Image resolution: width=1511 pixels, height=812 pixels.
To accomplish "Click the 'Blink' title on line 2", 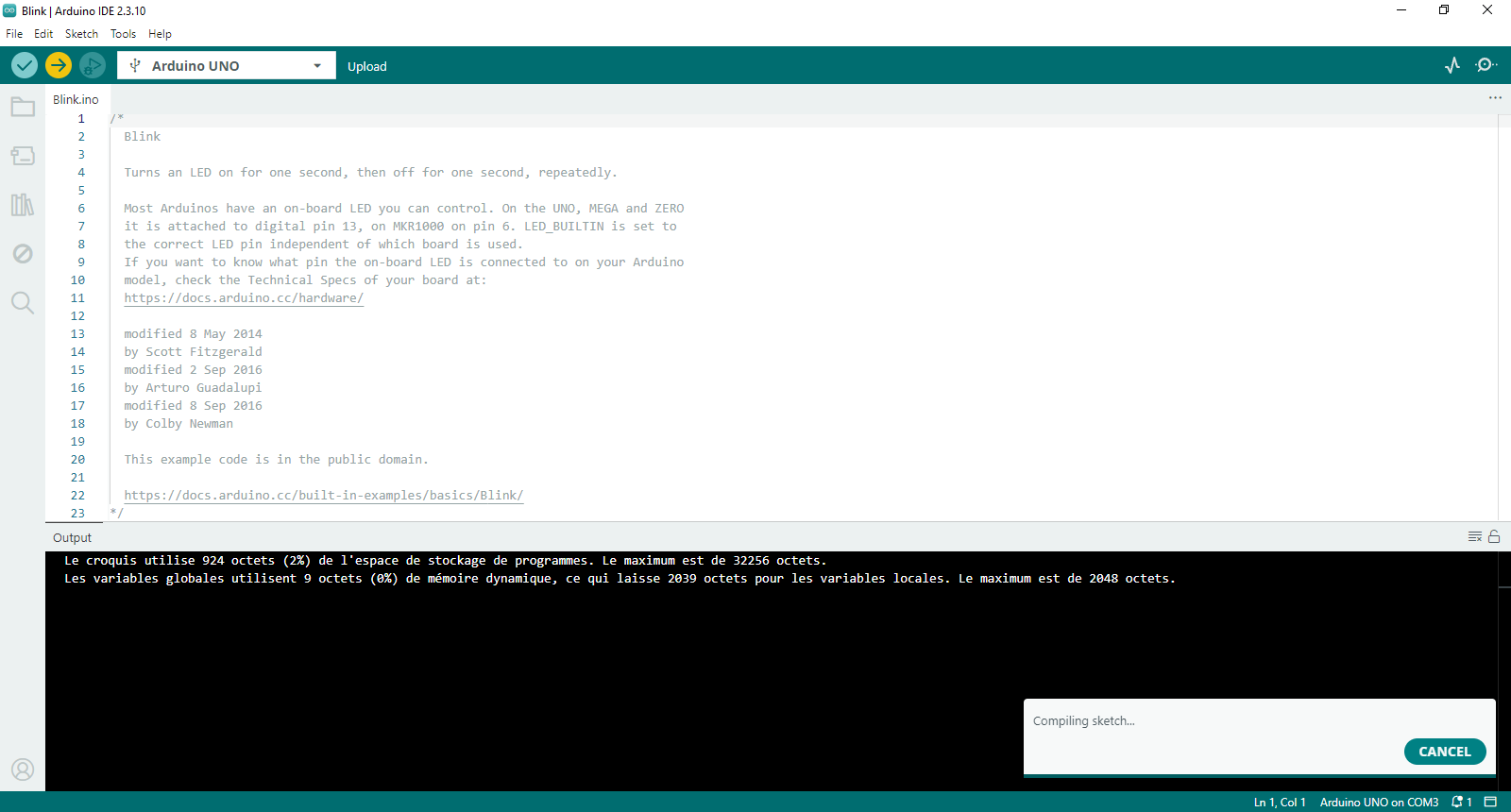I will (x=143, y=136).
